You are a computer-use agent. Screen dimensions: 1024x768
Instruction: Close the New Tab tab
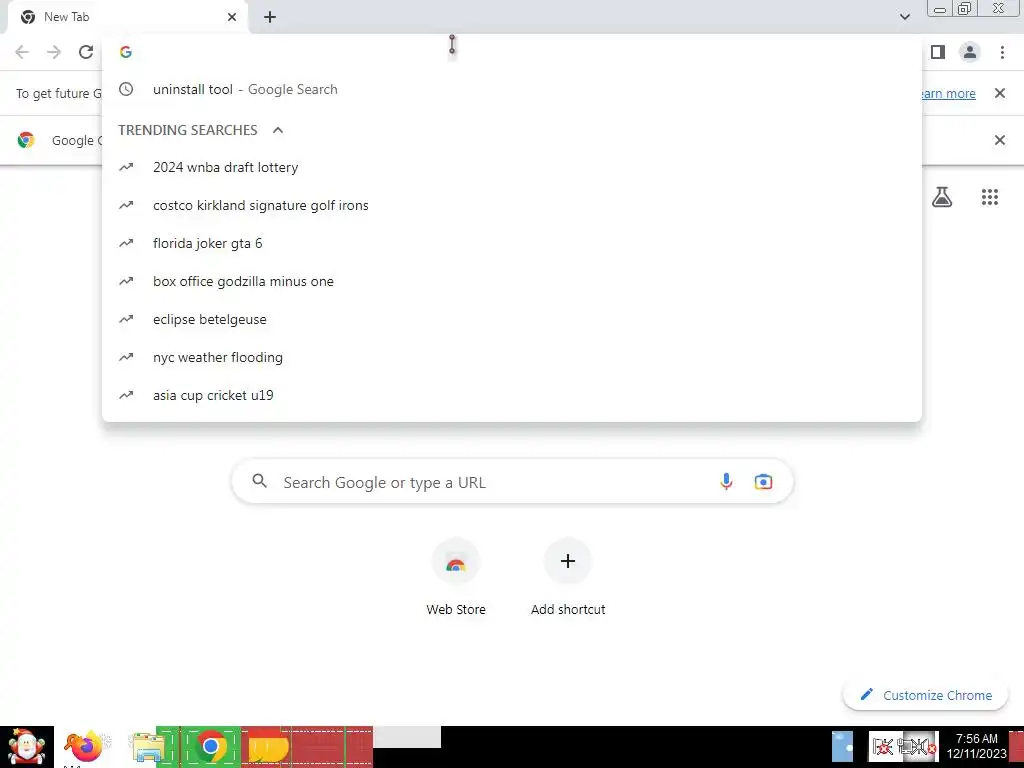[x=232, y=17]
